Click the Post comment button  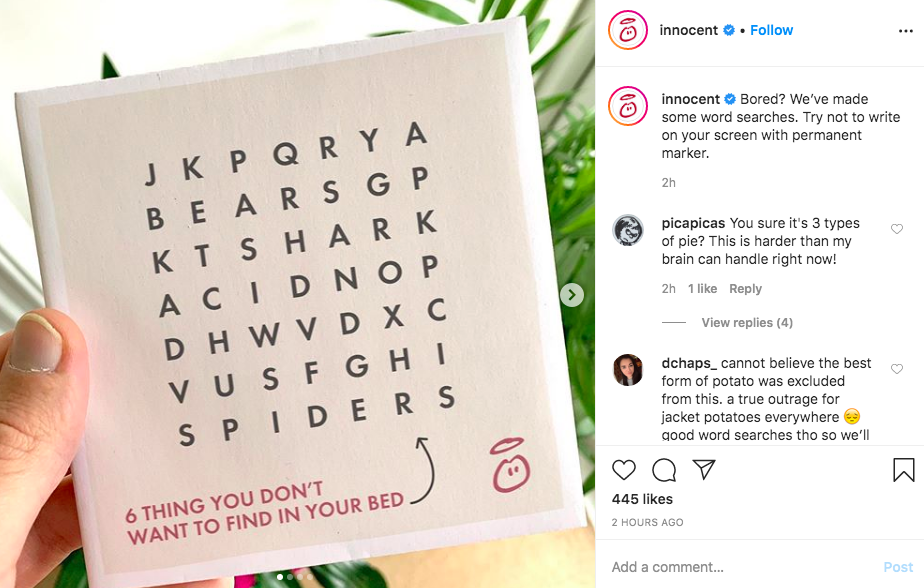[898, 567]
